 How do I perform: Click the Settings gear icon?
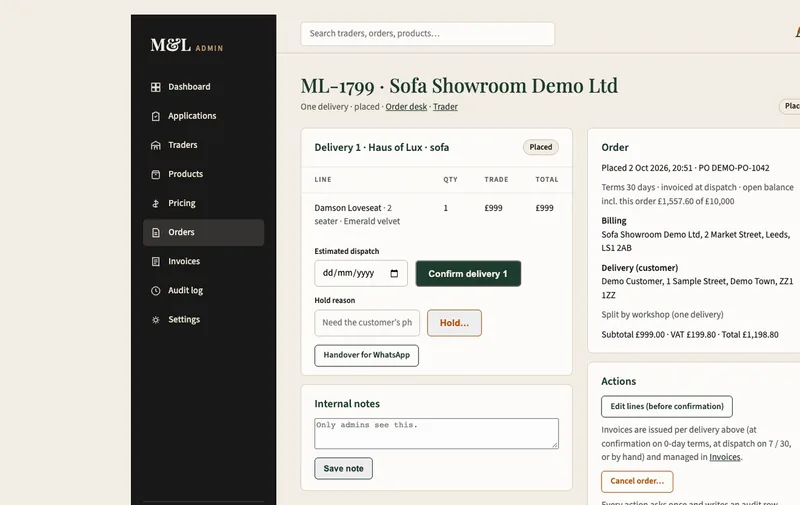[156, 320]
